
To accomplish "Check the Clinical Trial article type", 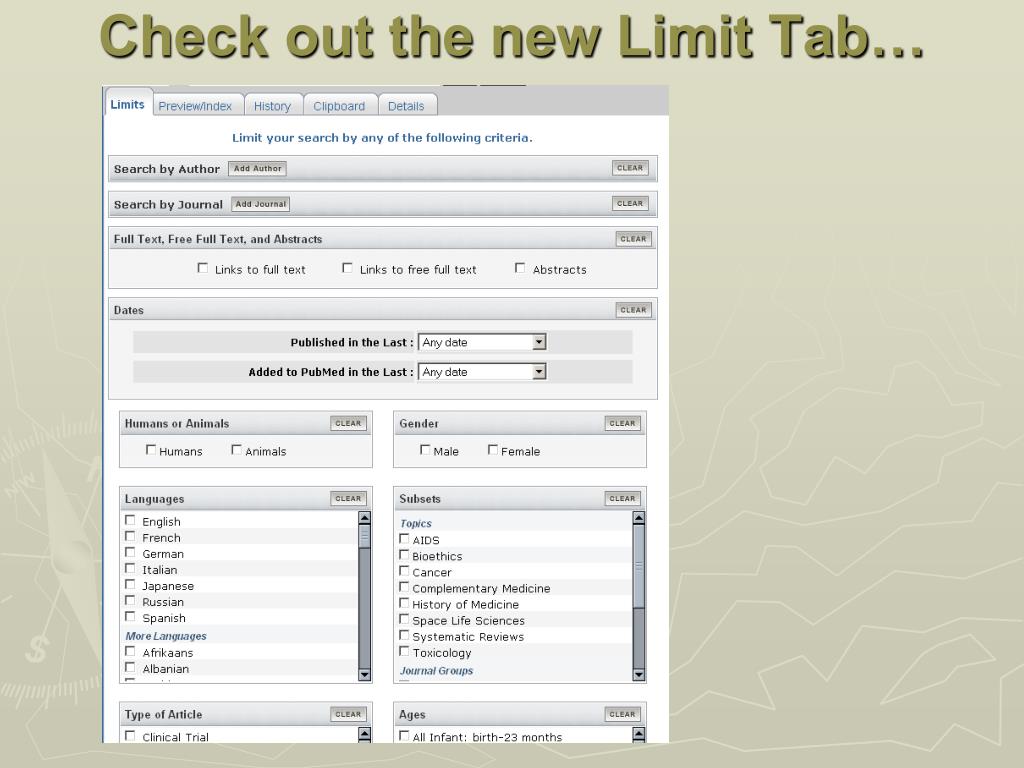I will [x=130, y=735].
